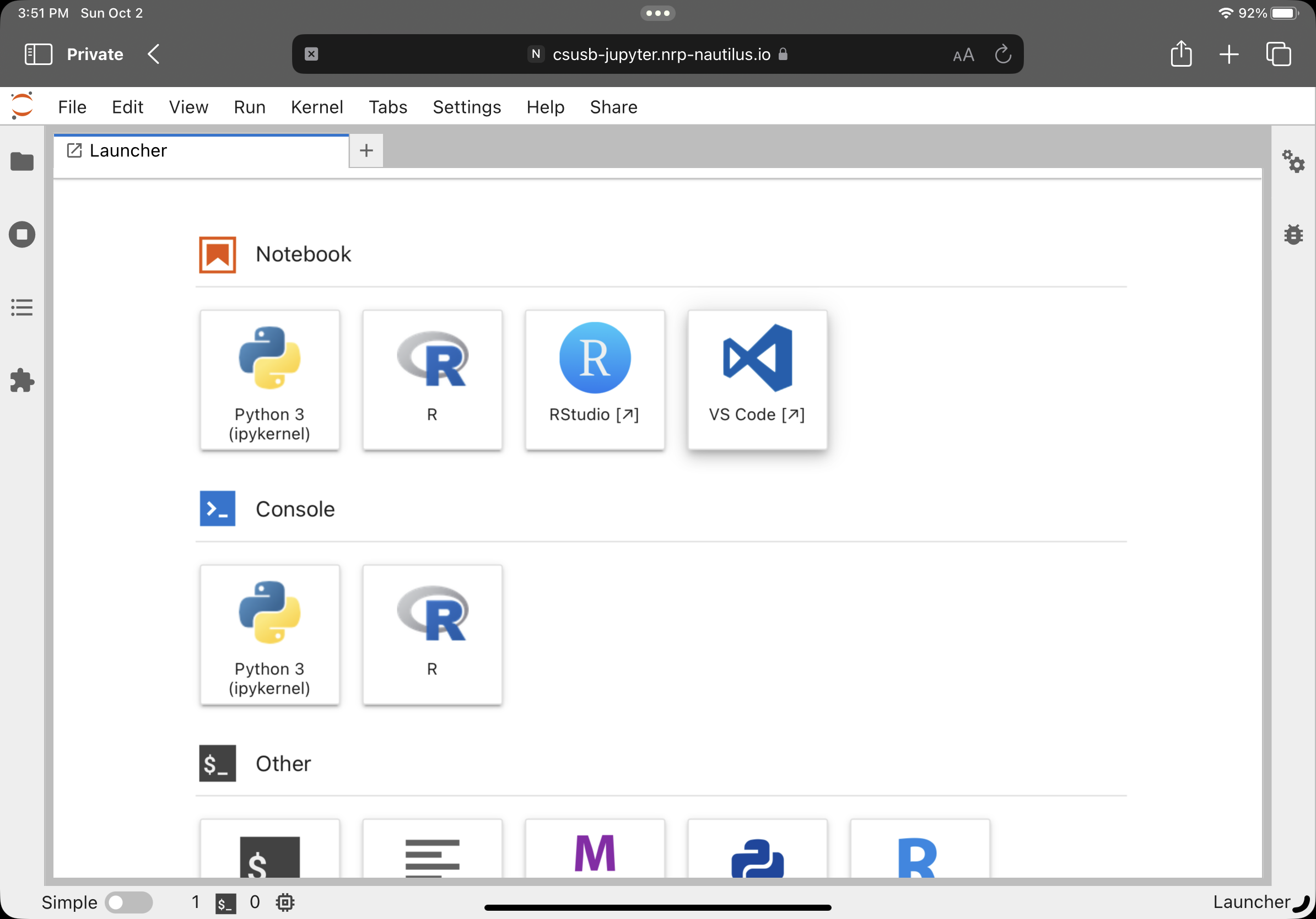
Task: Tap the Private tab group label
Action: tap(95, 55)
